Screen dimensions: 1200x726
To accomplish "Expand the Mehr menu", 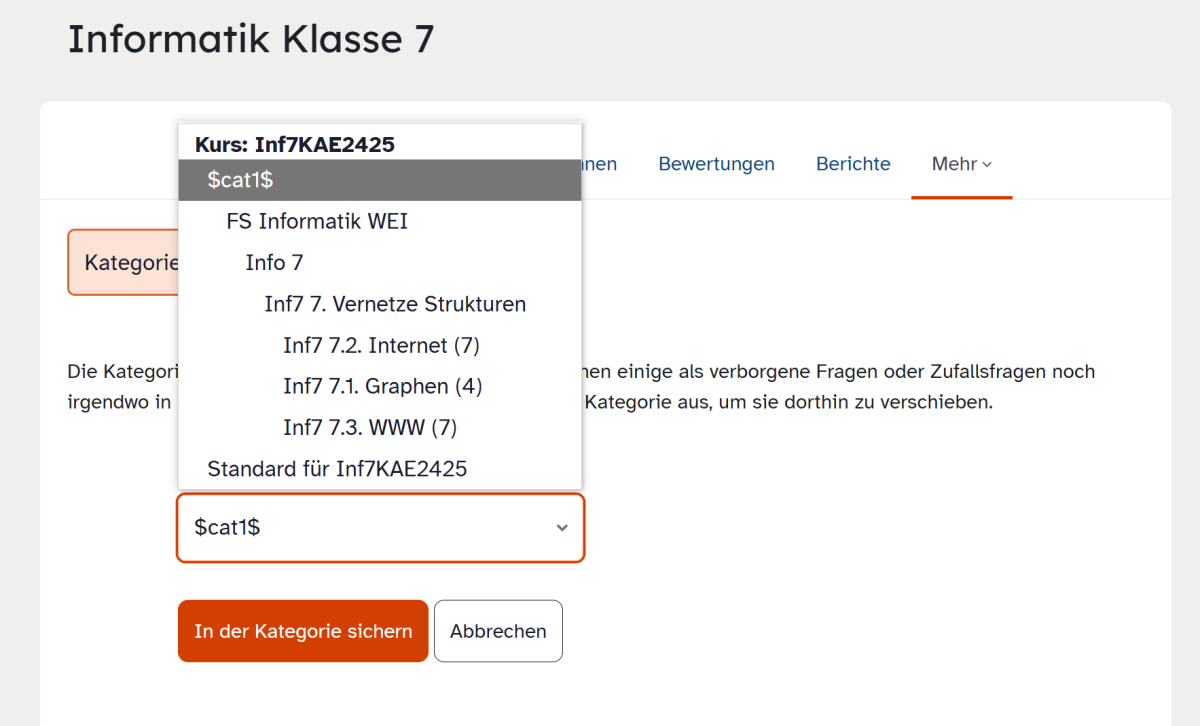I will pos(961,164).
